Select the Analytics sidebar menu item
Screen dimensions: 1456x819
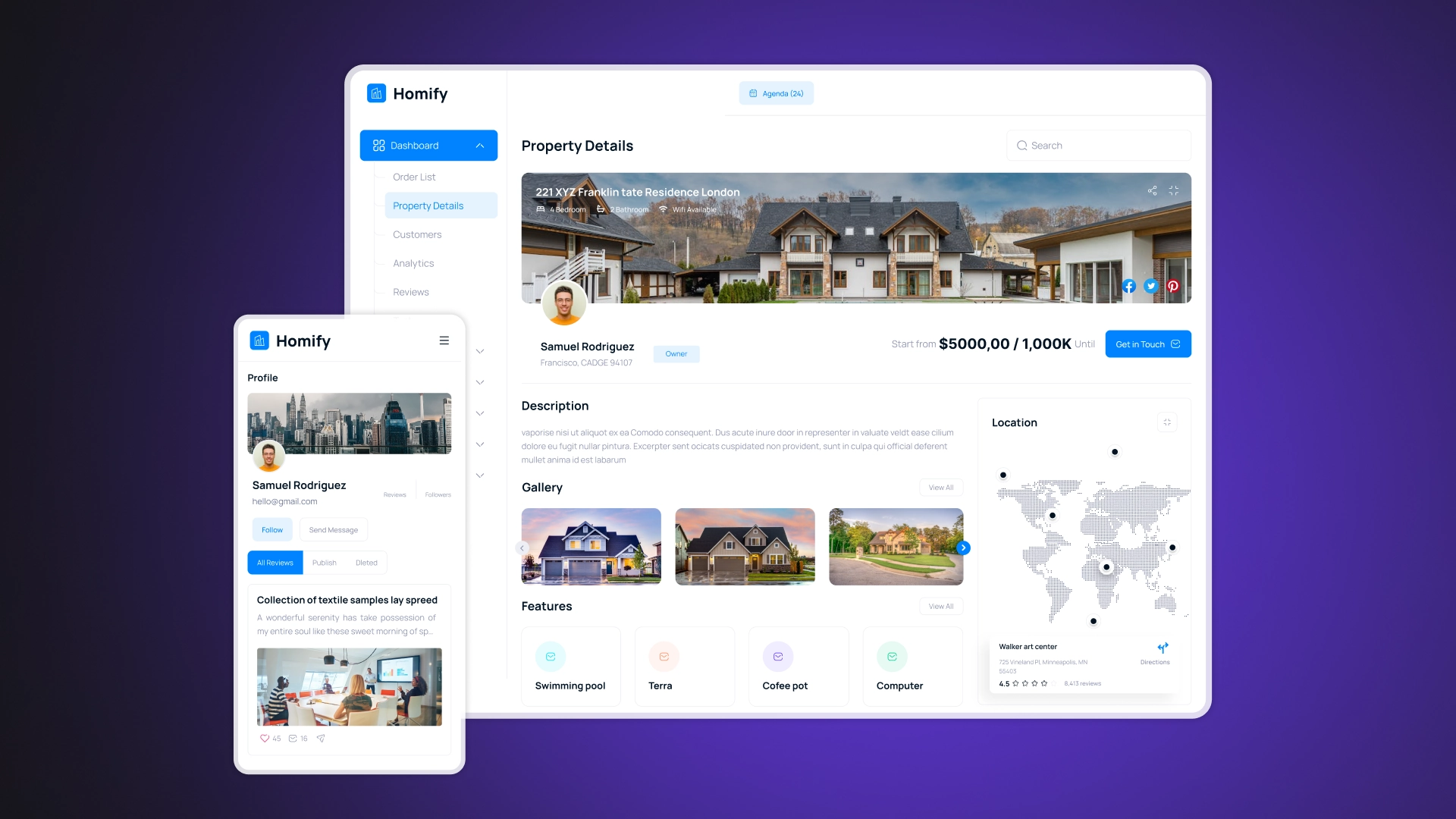pyautogui.click(x=413, y=263)
